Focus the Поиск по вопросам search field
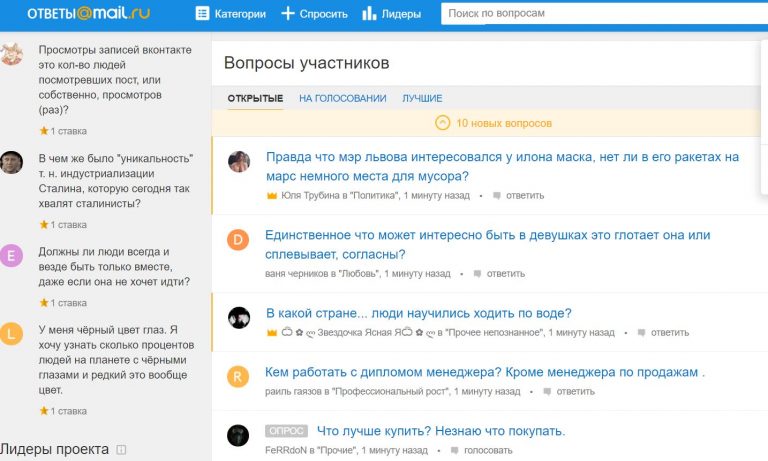 604,13
